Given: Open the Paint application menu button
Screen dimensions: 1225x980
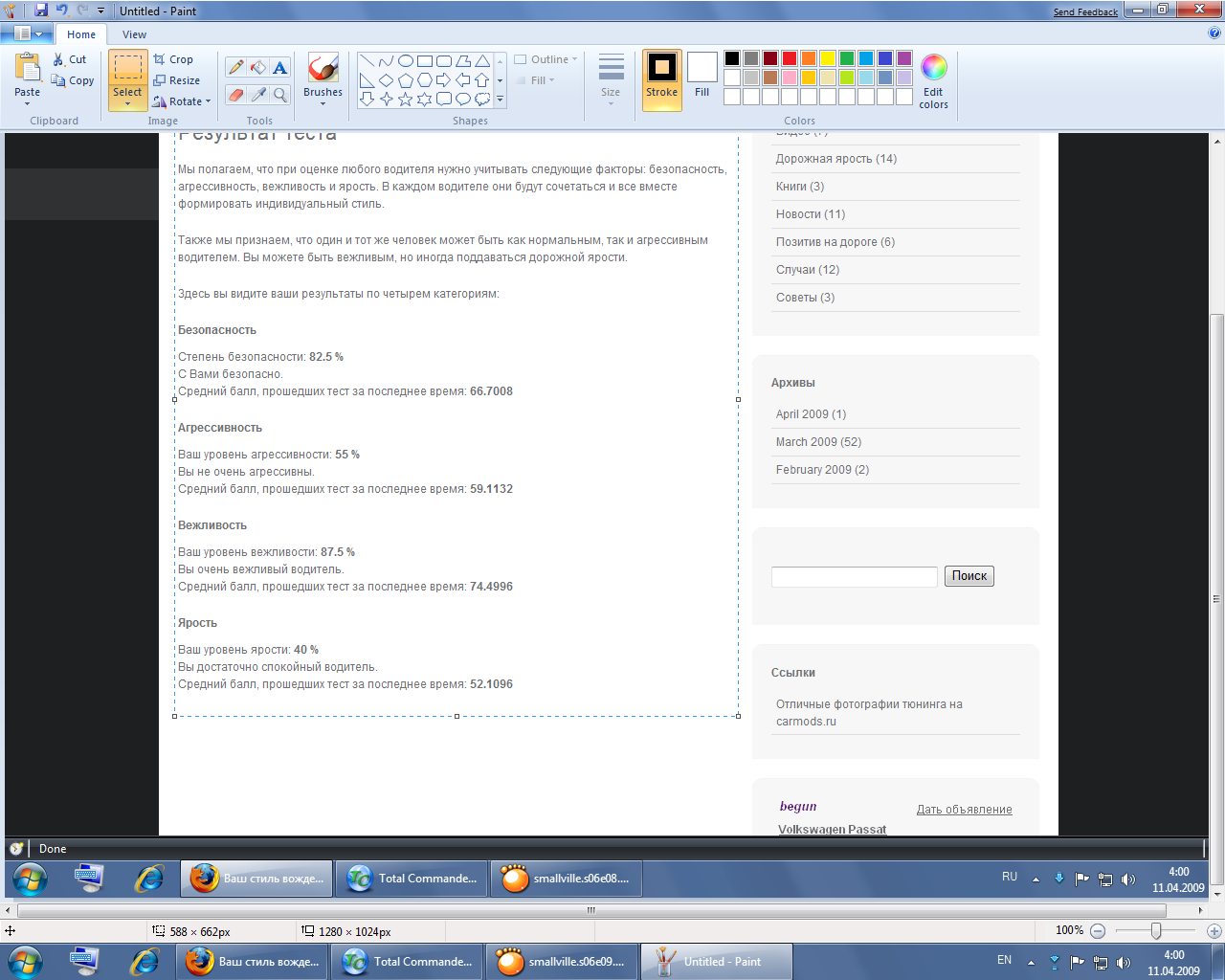Looking at the screenshot, I should [x=27, y=33].
